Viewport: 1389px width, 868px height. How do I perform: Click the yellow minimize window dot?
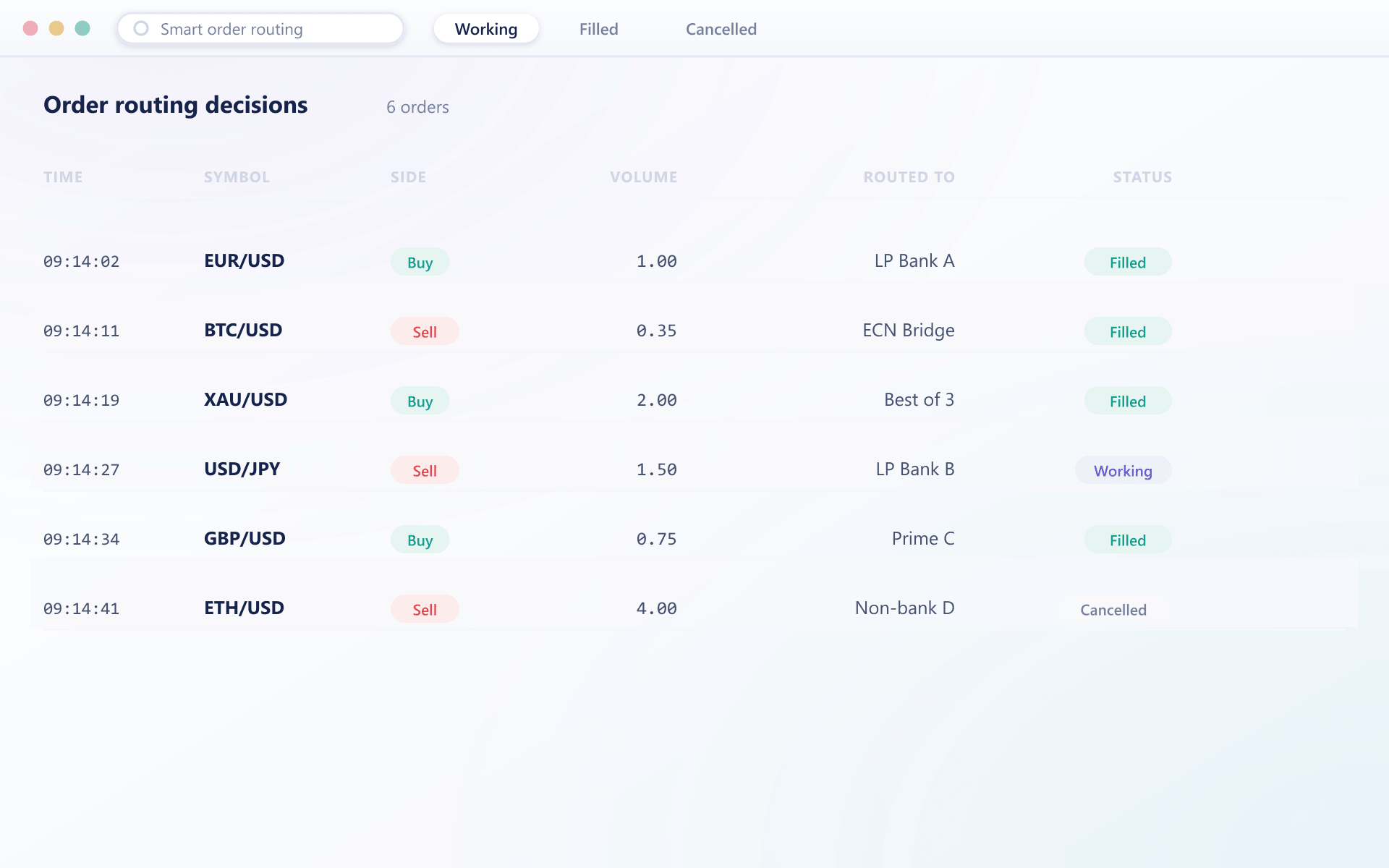click(x=56, y=28)
